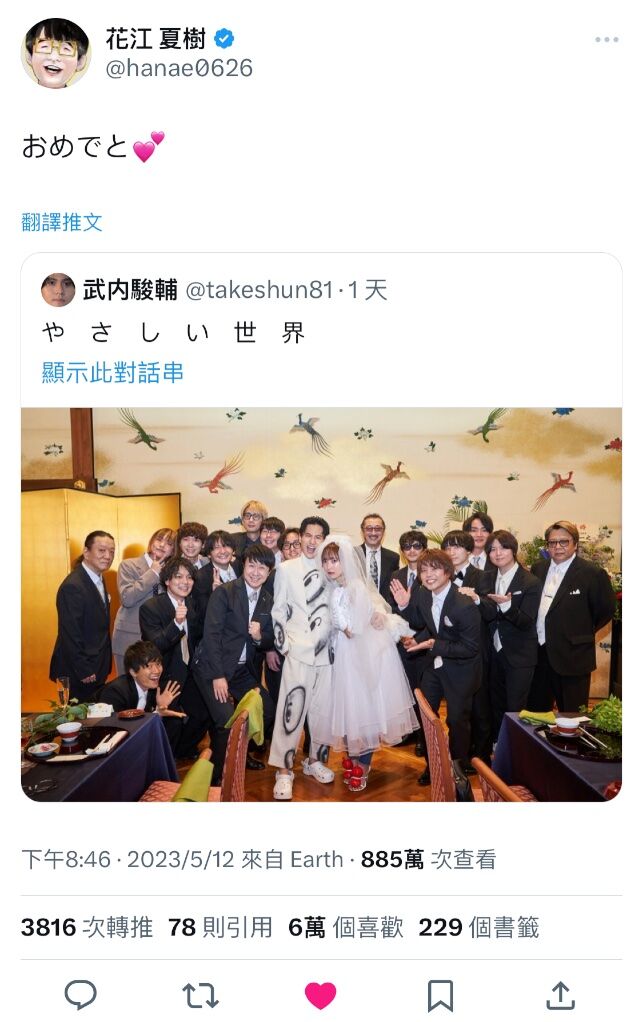Image resolution: width=643 pixels, height=1022 pixels.
Task: Toggle the bookmark icon
Action: [x=440, y=996]
